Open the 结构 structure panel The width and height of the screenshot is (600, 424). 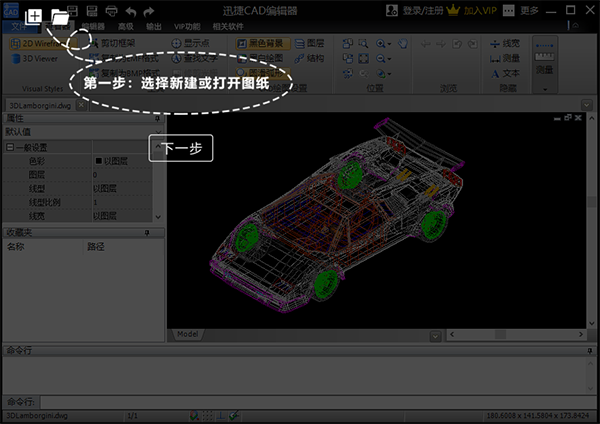310,58
